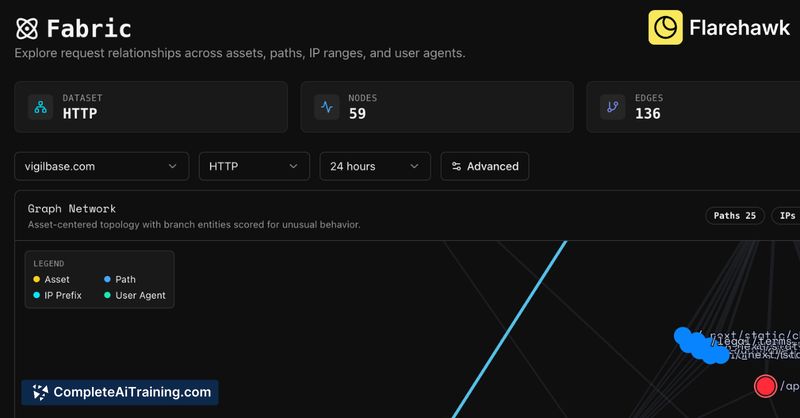800x418 pixels.
Task: Toggle the Path legend entry
Action: tap(124, 279)
